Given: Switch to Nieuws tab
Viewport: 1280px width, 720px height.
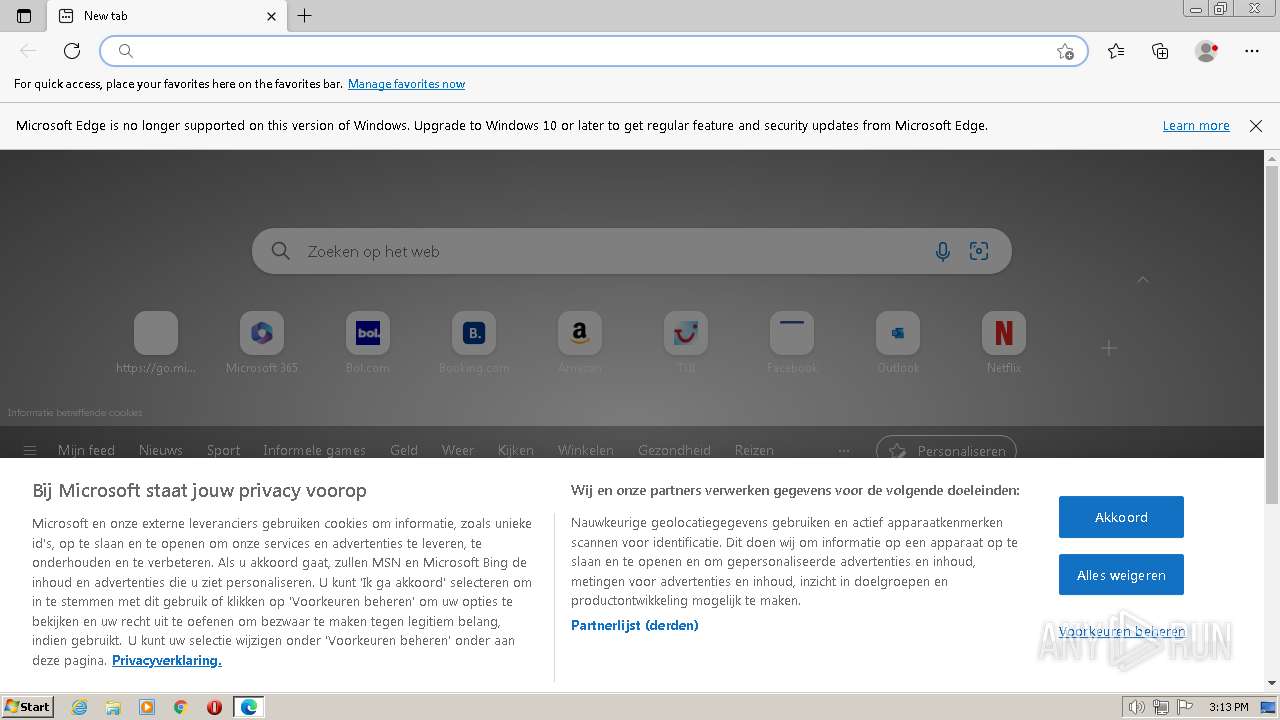Looking at the screenshot, I should tap(161, 450).
